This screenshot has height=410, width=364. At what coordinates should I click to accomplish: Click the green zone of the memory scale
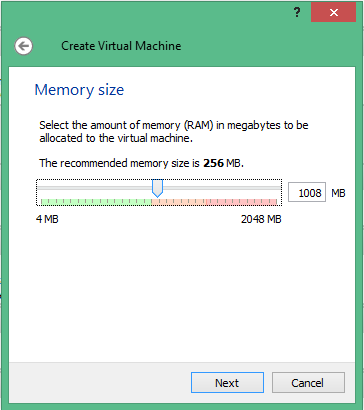tap(96, 202)
